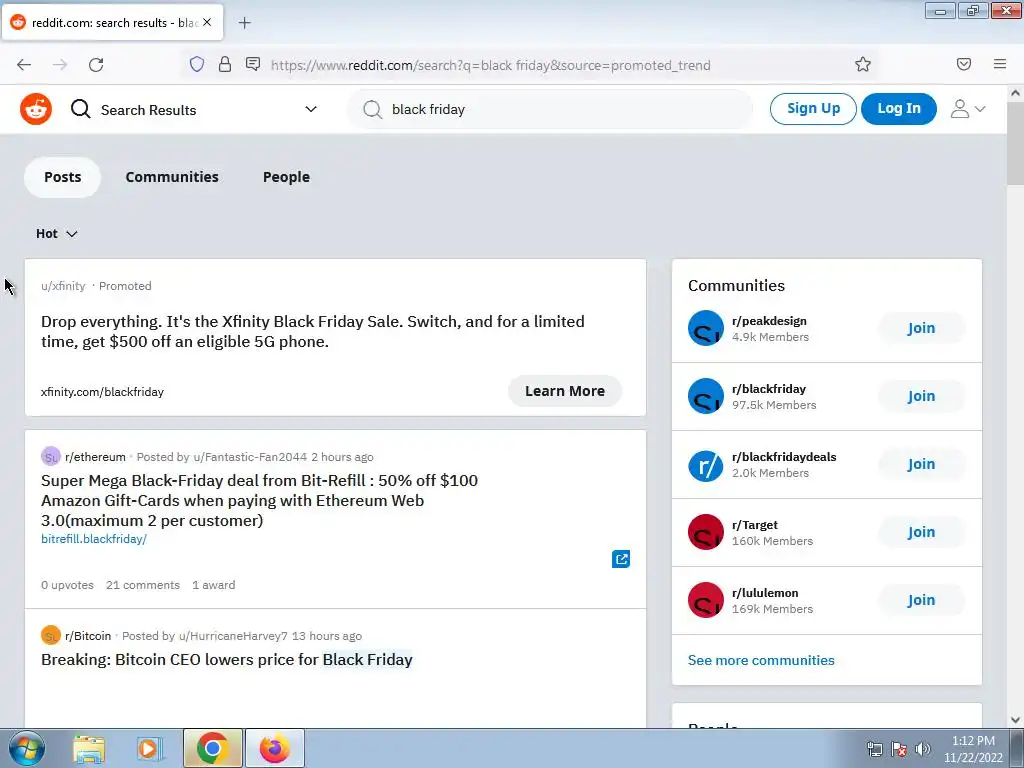Screen dimensions: 1024x768
Task: Click the permissions icon in address bar
Action: (253, 64)
